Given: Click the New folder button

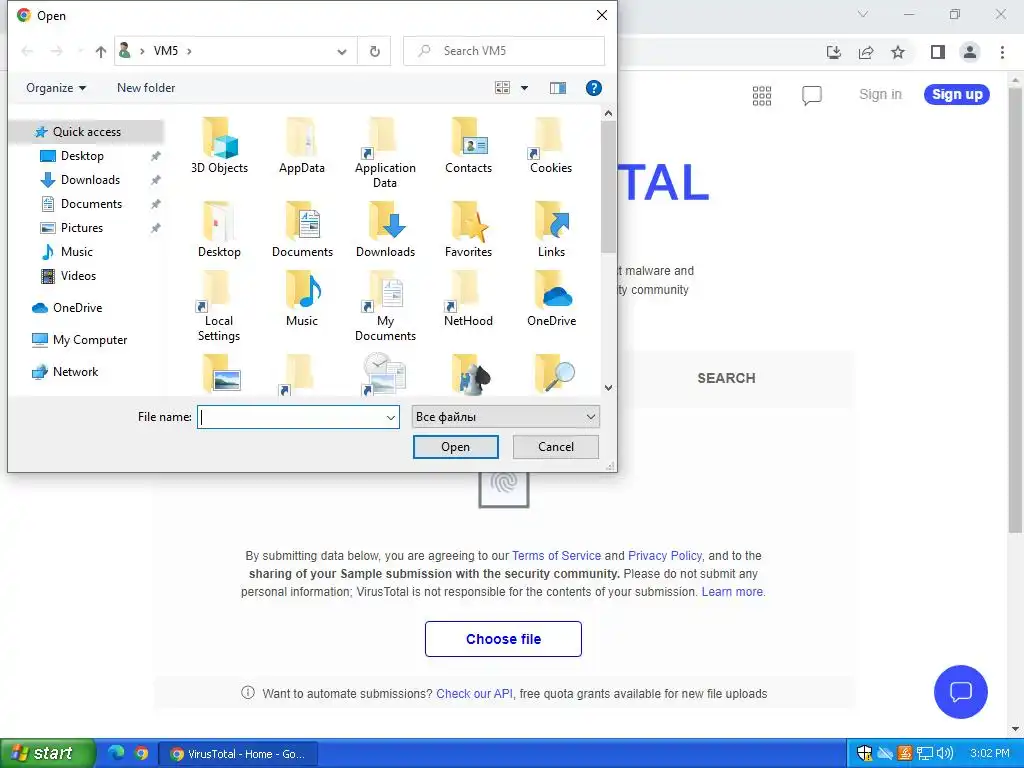Looking at the screenshot, I should coord(146,88).
